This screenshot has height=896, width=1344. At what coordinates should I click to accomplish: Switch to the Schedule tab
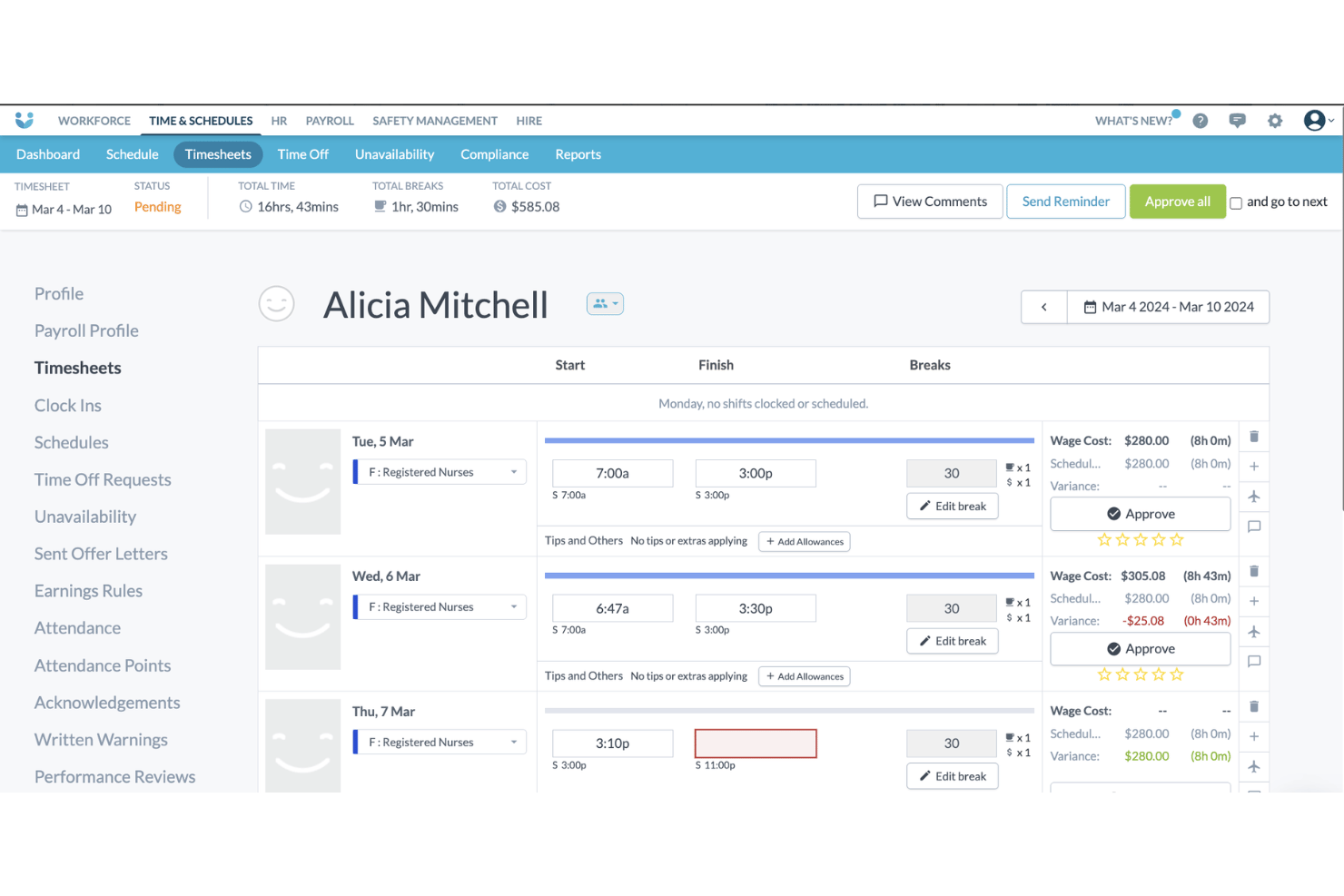click(x=133, y=154)
